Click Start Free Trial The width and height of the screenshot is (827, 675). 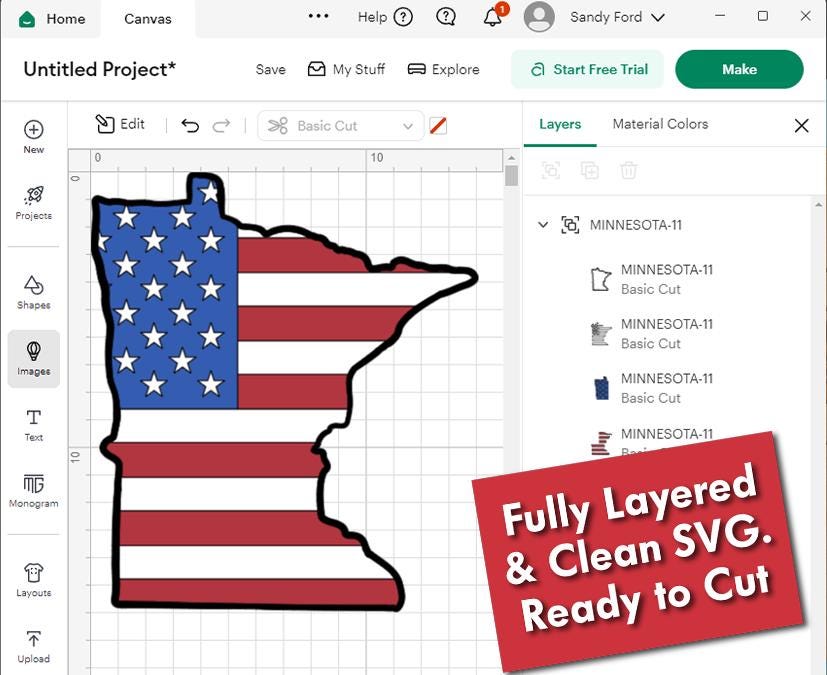click(x=588, y=69)
